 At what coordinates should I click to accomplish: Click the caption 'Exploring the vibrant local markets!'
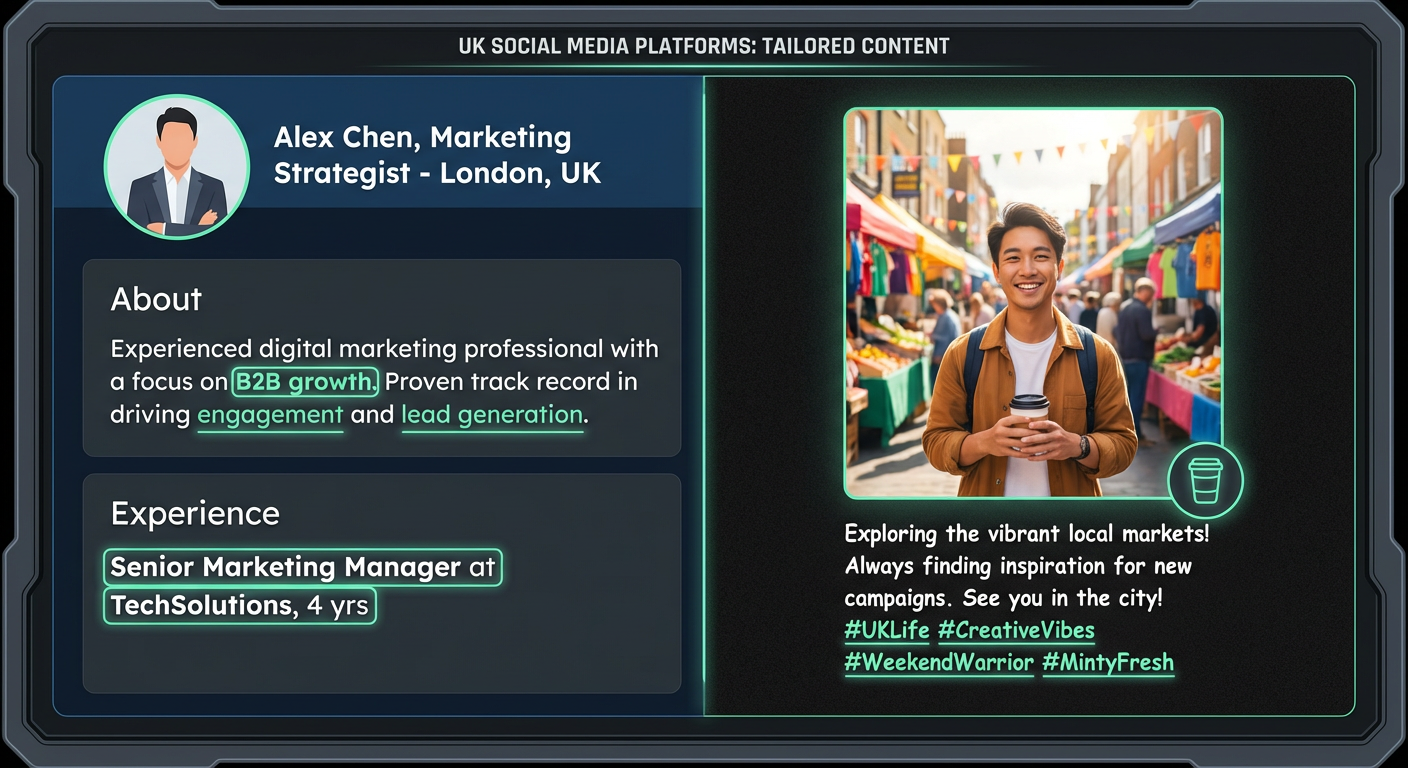point(1027,533)
